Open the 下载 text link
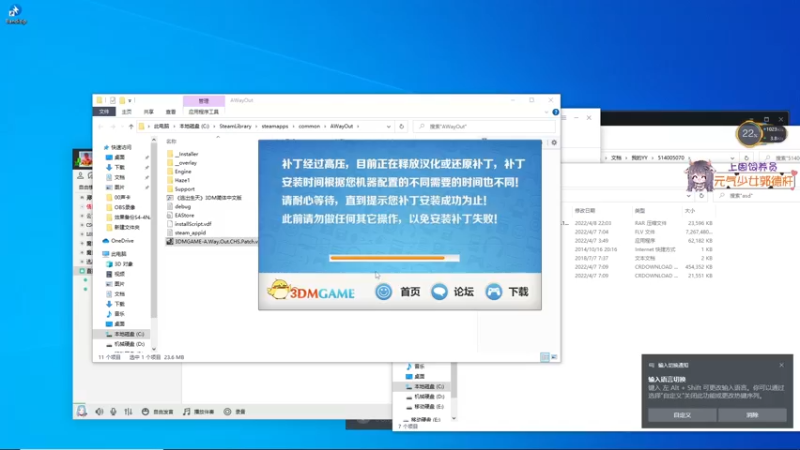 [x=518, y=292]
